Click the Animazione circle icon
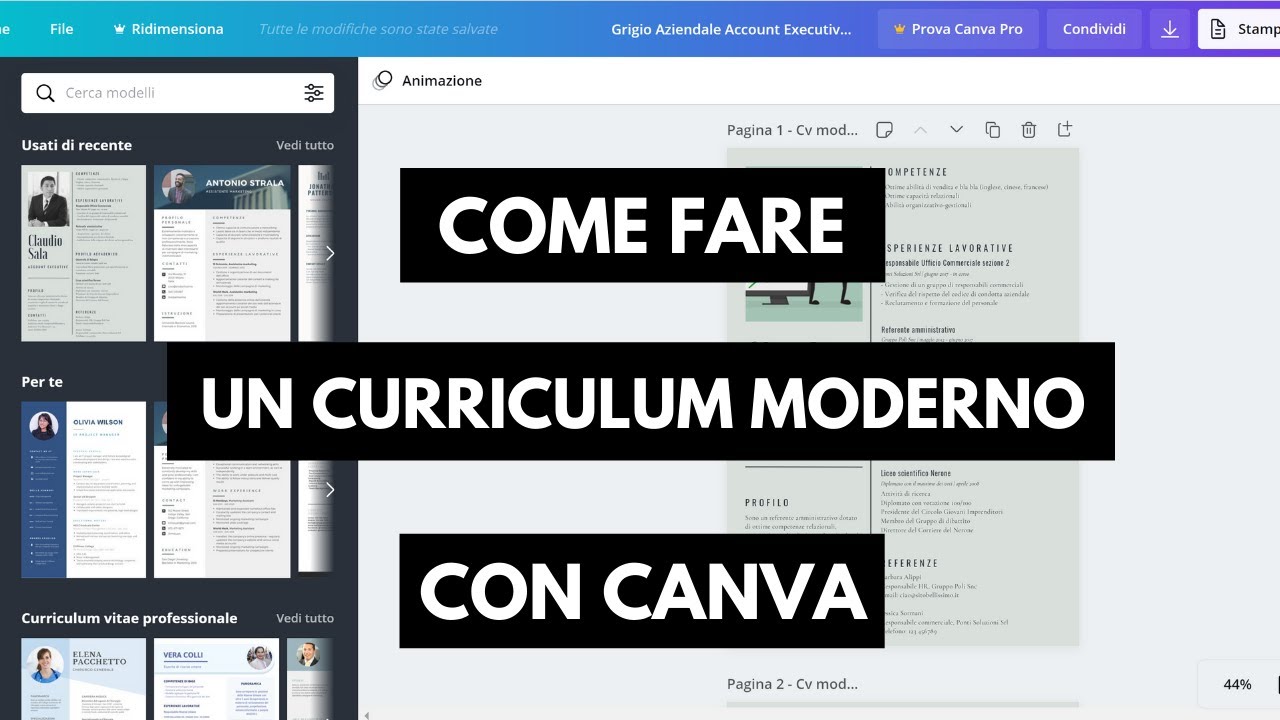Viewport: 1280px width, 720px height. (382, 81)
